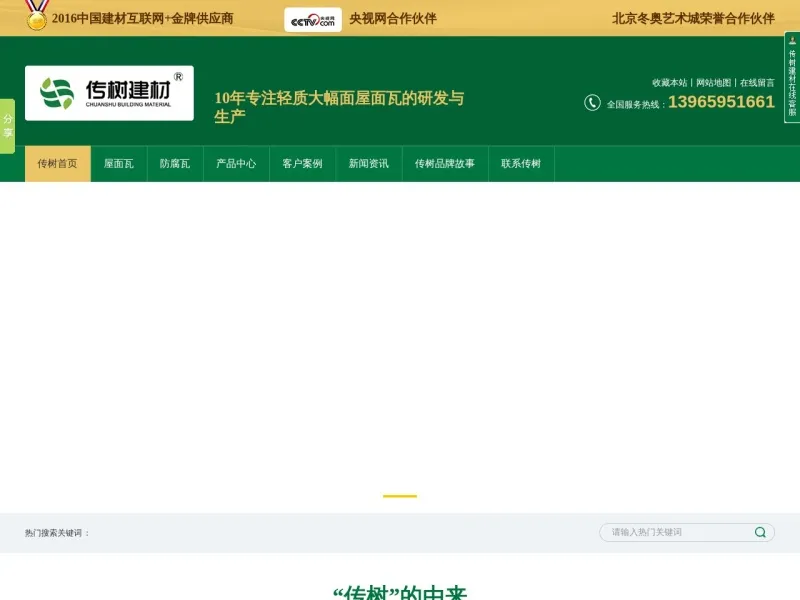Click the CCTV.com partner logo
The width and height of the screenshot is (800, 600).
tap(313, 19)
